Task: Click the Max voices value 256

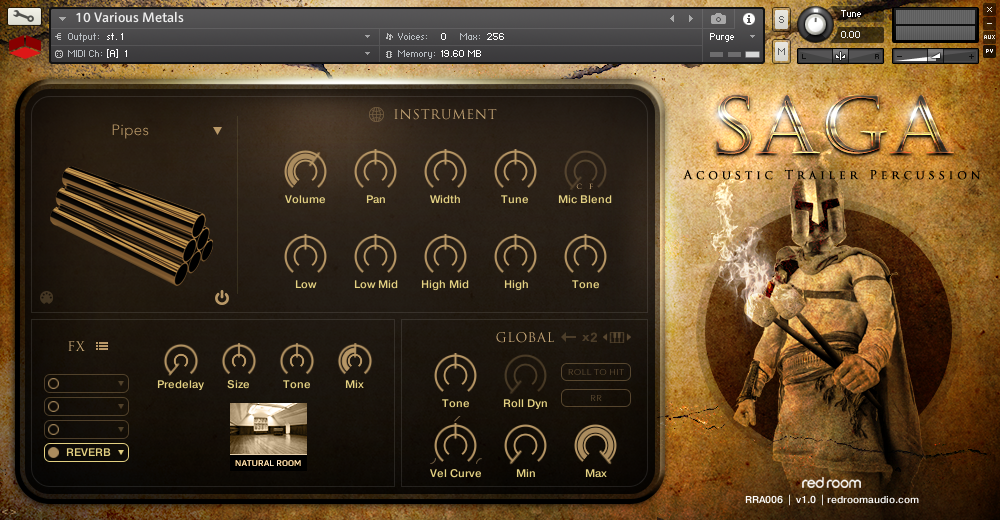Action: (x=495, y=36)
